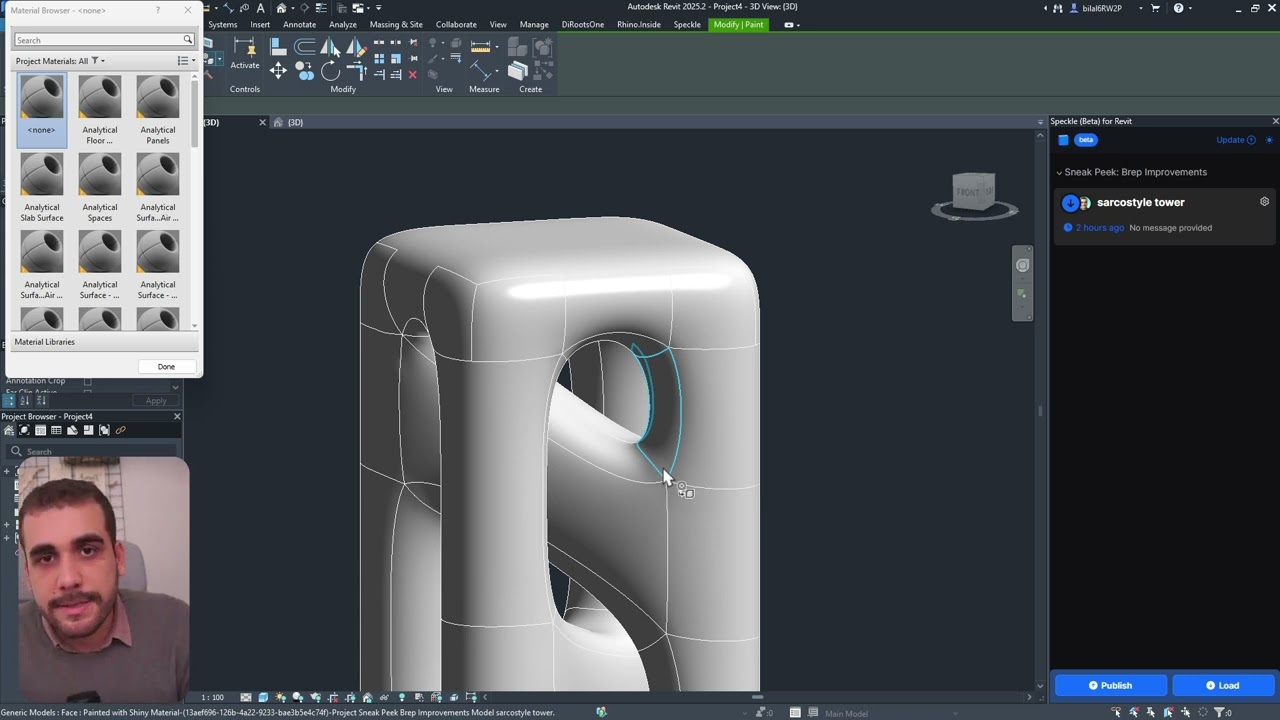Expand the Material Libraries section

click(104, 342)
